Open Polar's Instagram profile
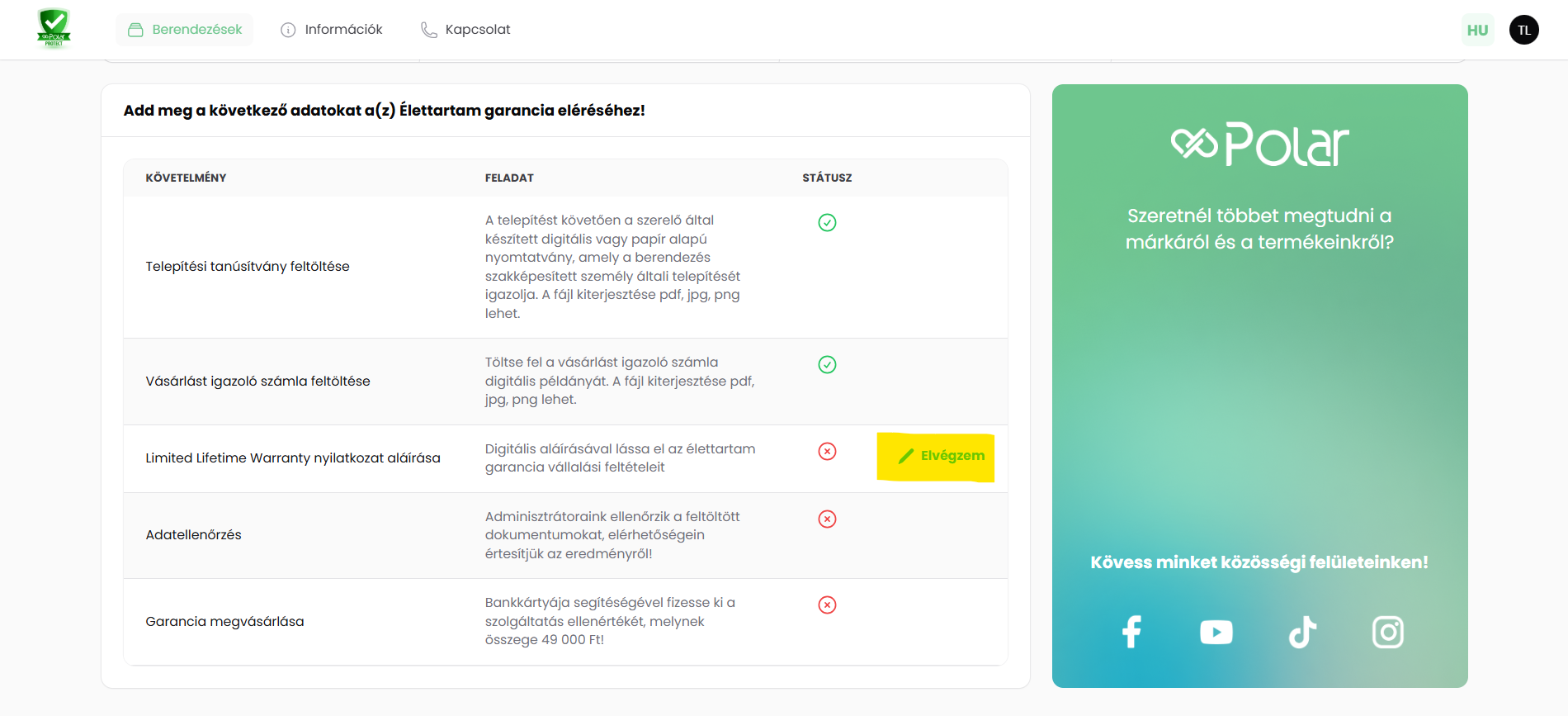Image resolution: width=1568 pixels, height=716 pixels. point(1387,632)
